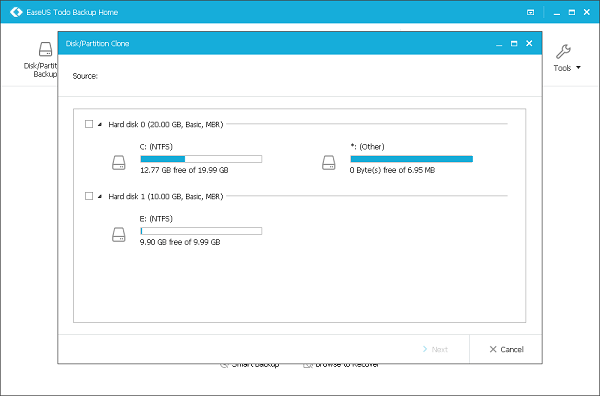Viewport: 600px width, 396px height.
Task: Maximize the Disk/Partition Clone dialog
Action: (514, 44)
